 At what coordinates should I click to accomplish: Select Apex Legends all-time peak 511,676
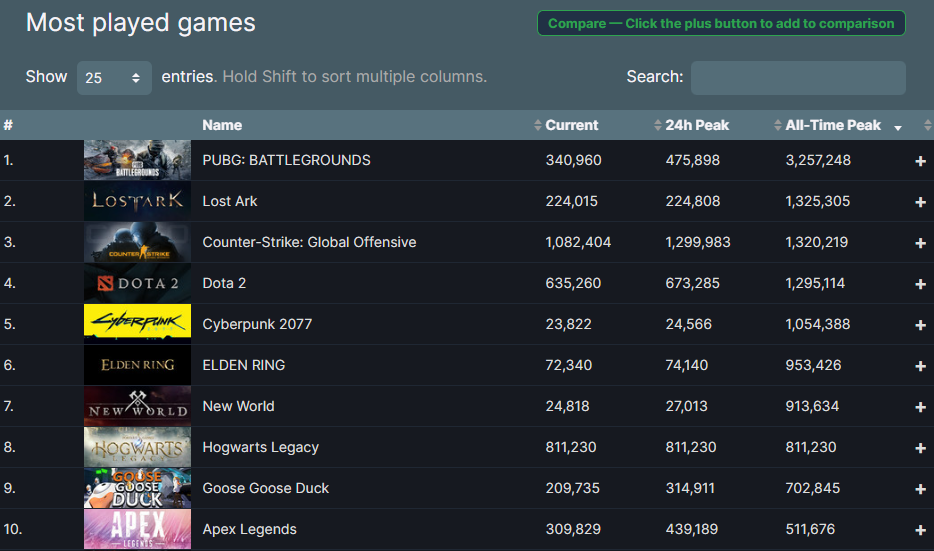(810, 529)
